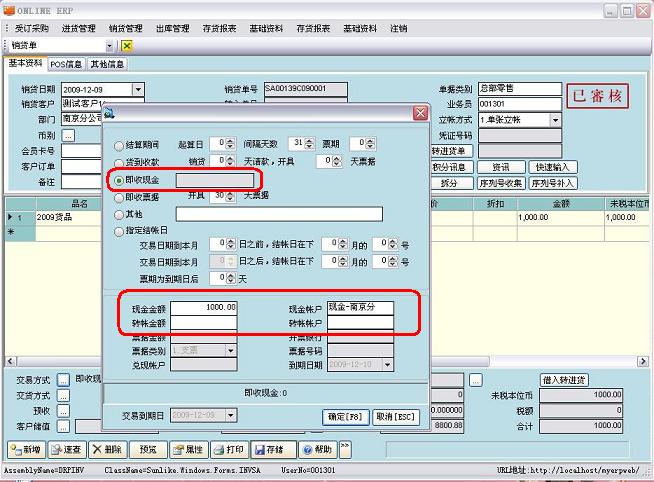Open the 销货单 document type dropdown
This screenshot has height=482, width=654.
[109, 46]
